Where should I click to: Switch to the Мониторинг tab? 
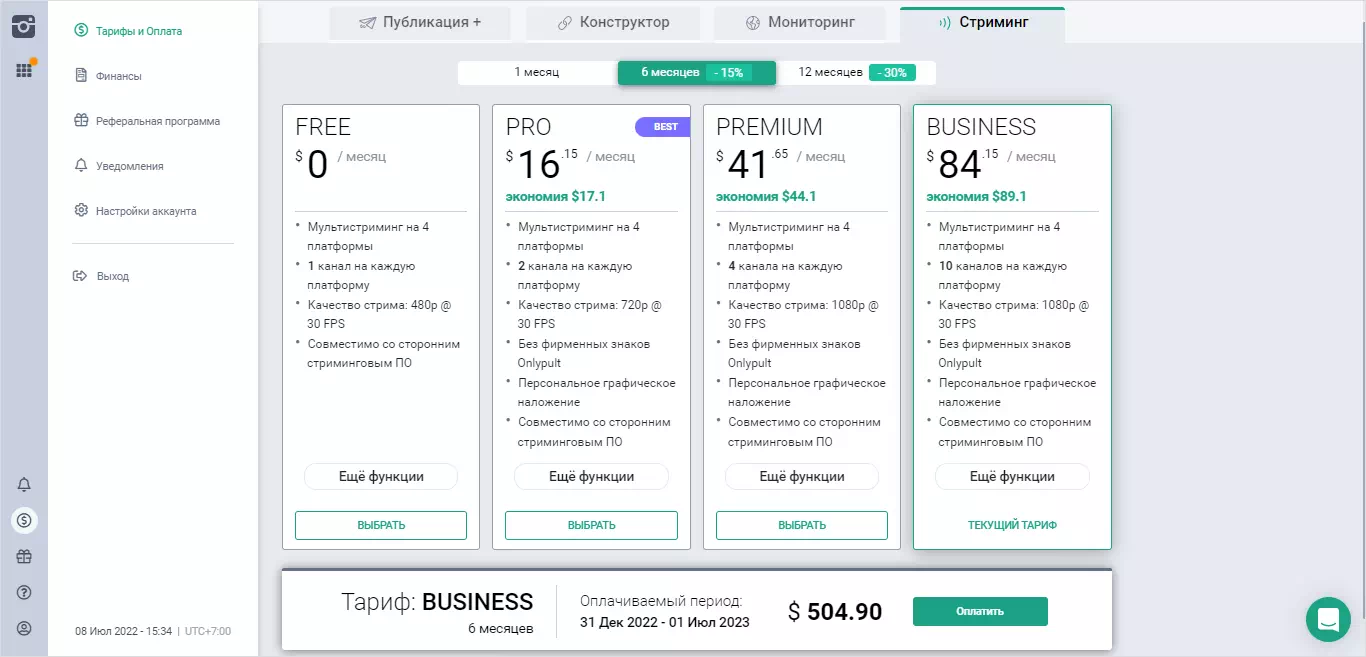[x=800, y=22]
